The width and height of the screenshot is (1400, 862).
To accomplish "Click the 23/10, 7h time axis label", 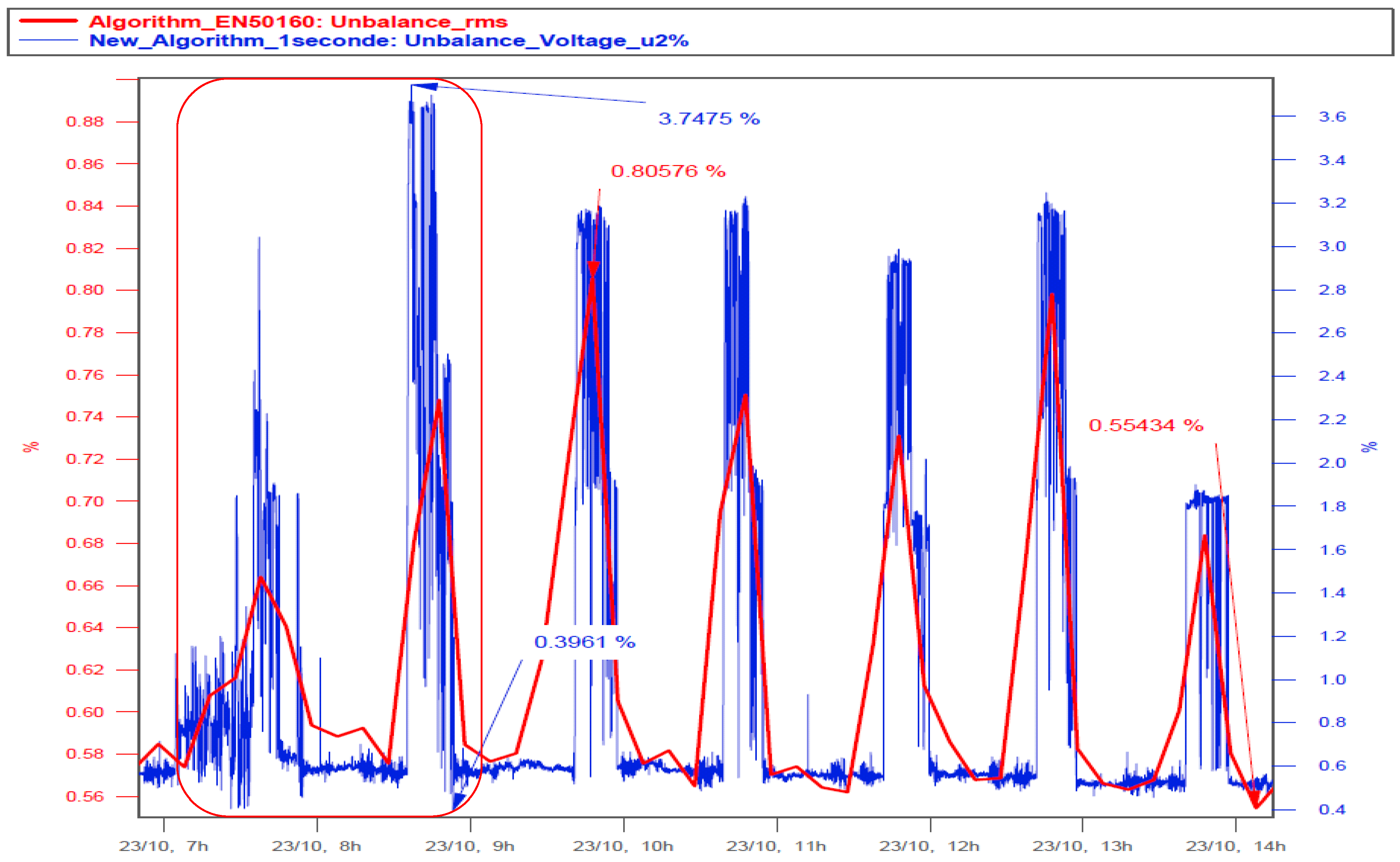I will tap(163, 846).
